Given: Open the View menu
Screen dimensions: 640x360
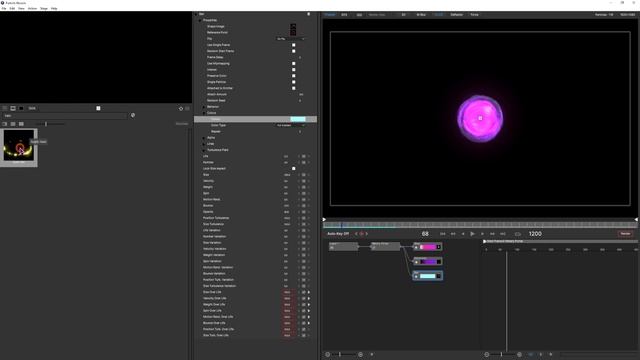Looking at the screenshot, I should coord(21,8).
